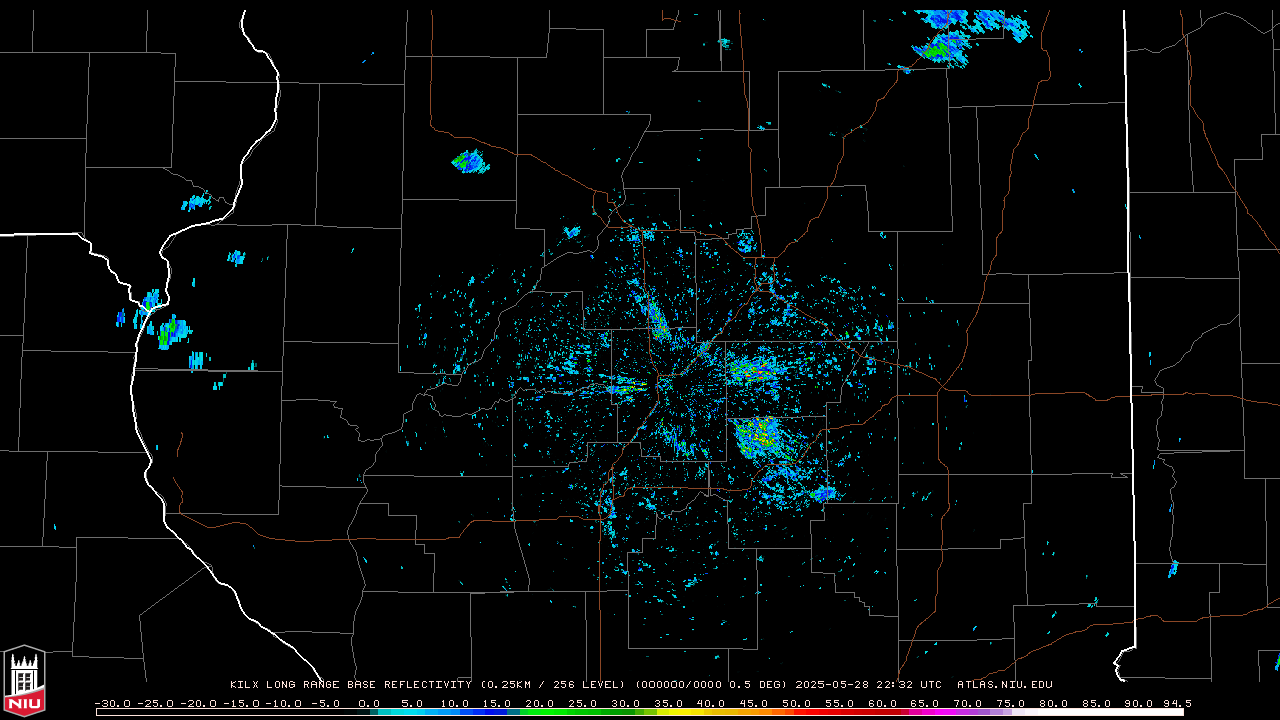Click the (0.25KM / 256 LEVEL) label
Viewport: 1280px width, 720px height.
coord(552,685)
